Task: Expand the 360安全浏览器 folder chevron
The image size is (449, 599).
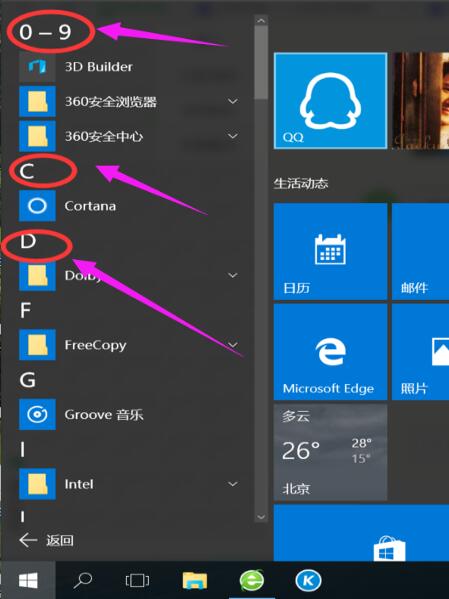Action: [233, 101]
